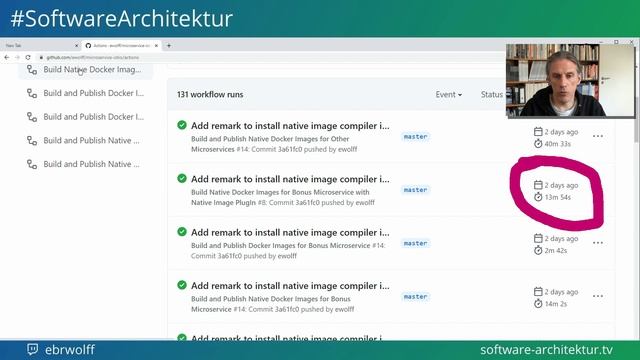This screenshot has width=640, height=360.
Task: Click the speaker webcam video thumbnail
Action: (x=571, y=80)
